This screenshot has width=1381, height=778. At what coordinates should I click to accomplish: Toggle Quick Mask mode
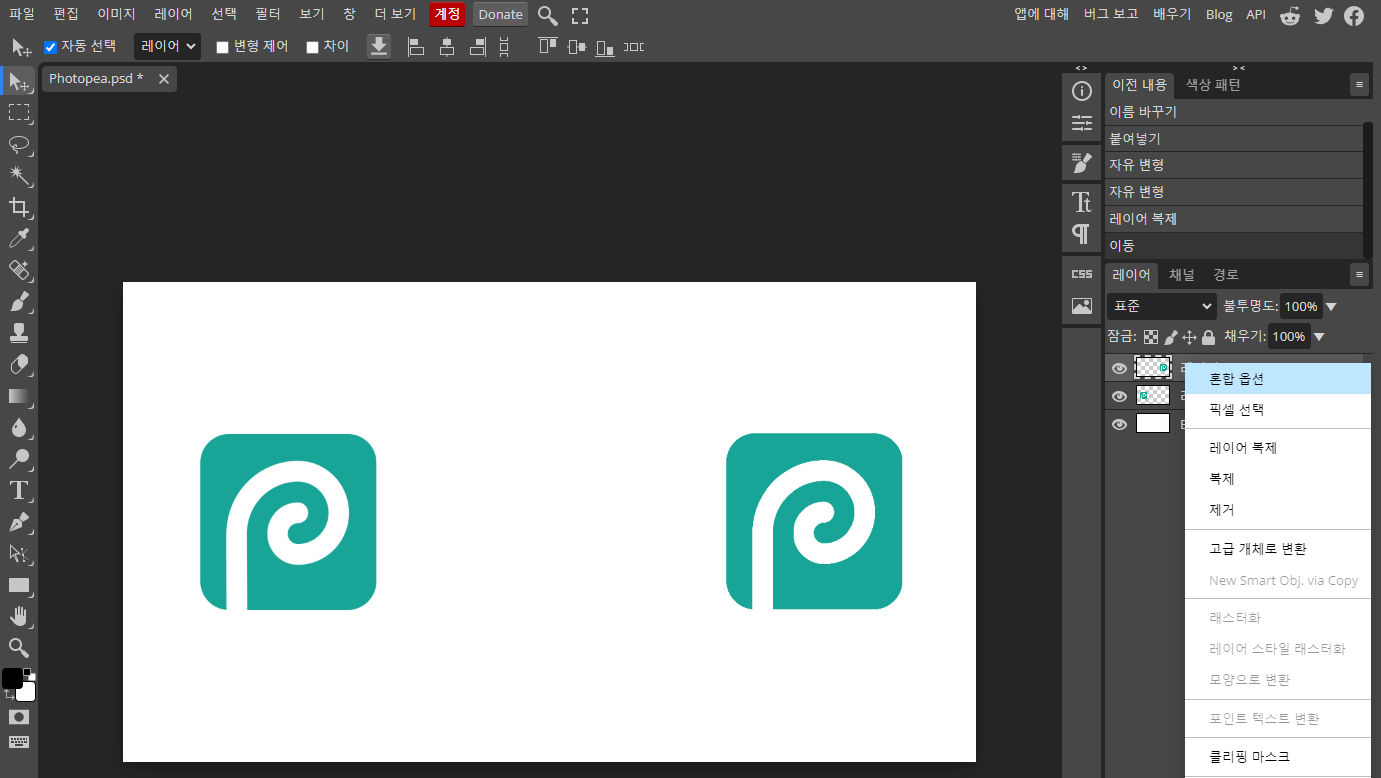[19, 717]
